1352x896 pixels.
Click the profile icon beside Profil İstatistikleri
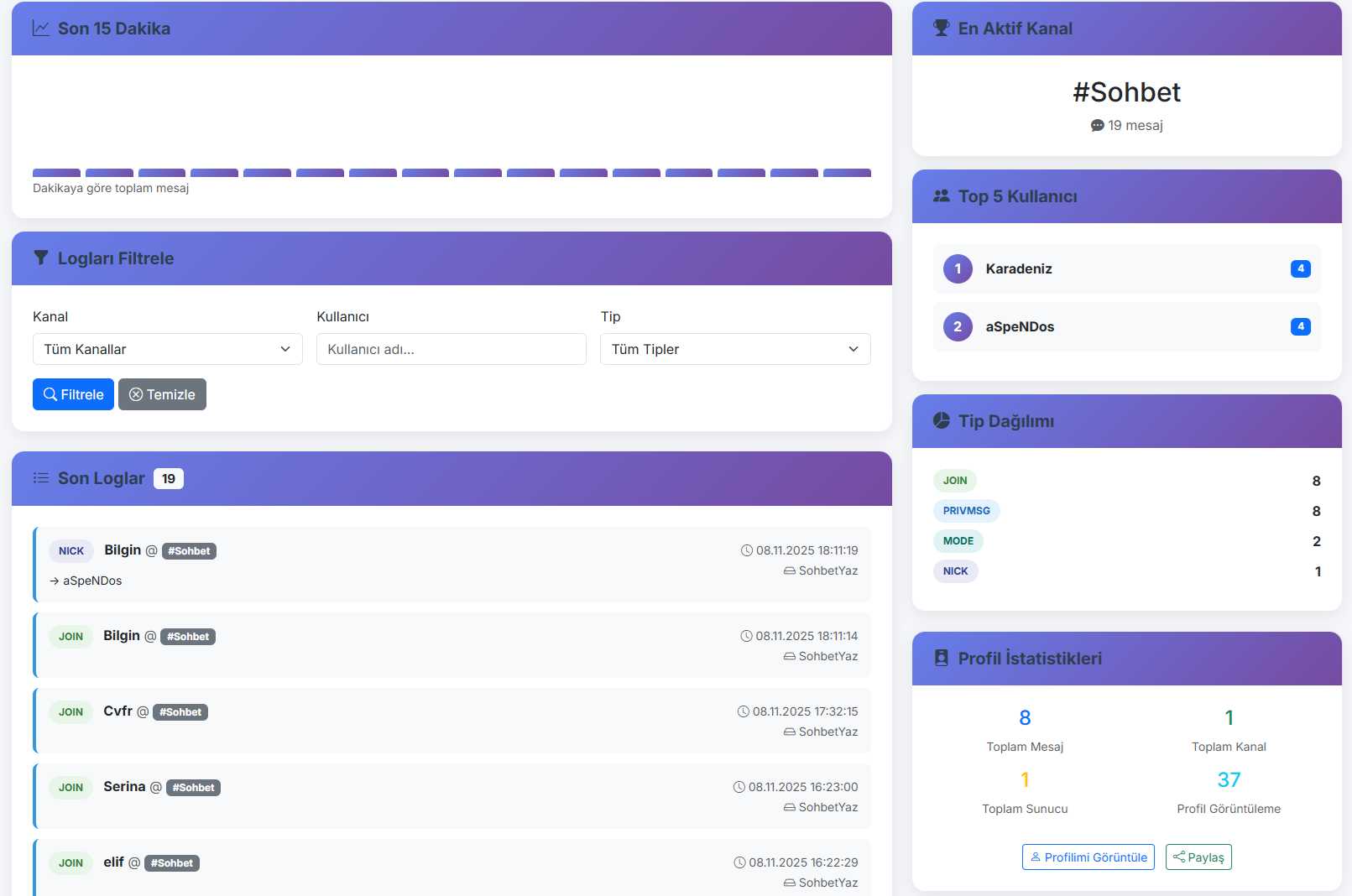click(x=941, y=659)
